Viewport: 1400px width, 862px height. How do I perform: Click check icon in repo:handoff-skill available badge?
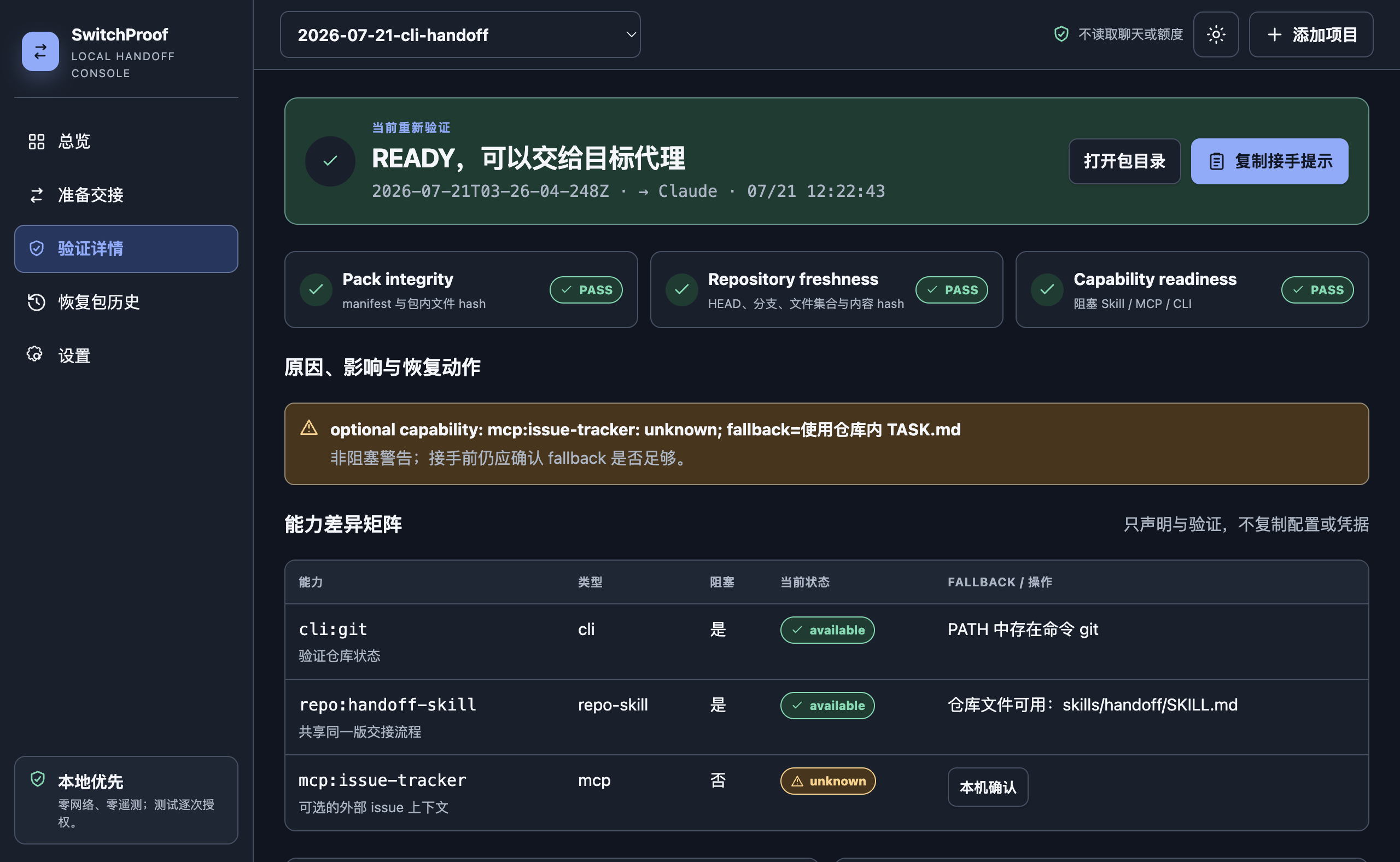pos(797,706)
